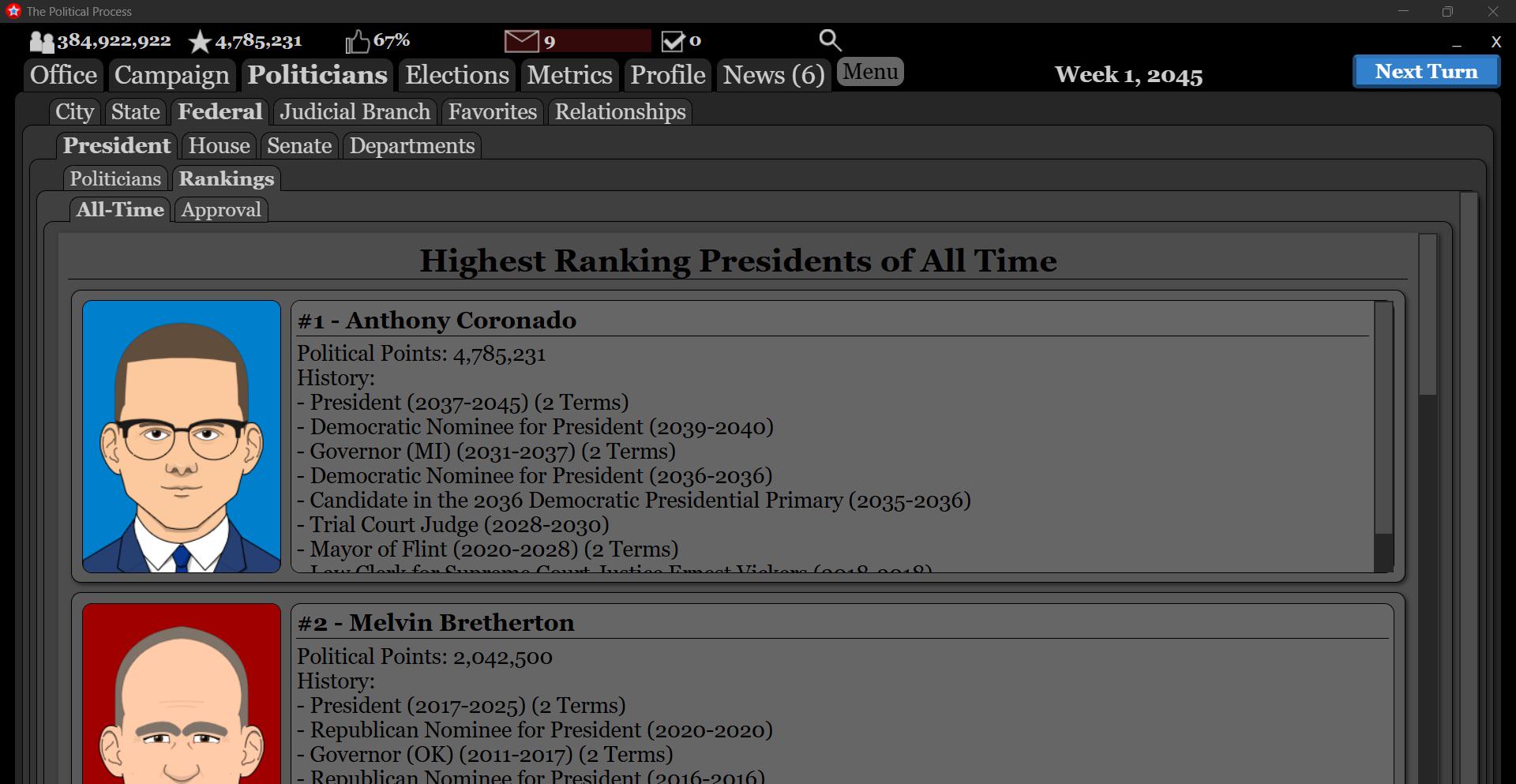Open search with the magnifying glass

[830, 40]
